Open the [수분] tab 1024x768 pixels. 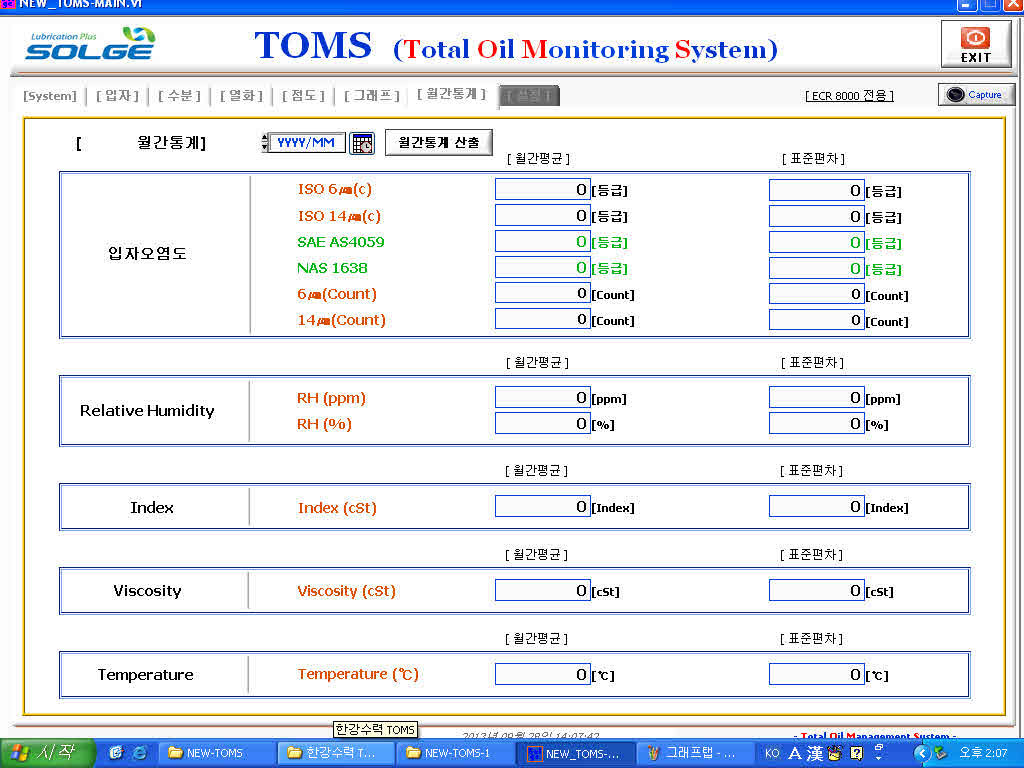(x=179, y=96)
